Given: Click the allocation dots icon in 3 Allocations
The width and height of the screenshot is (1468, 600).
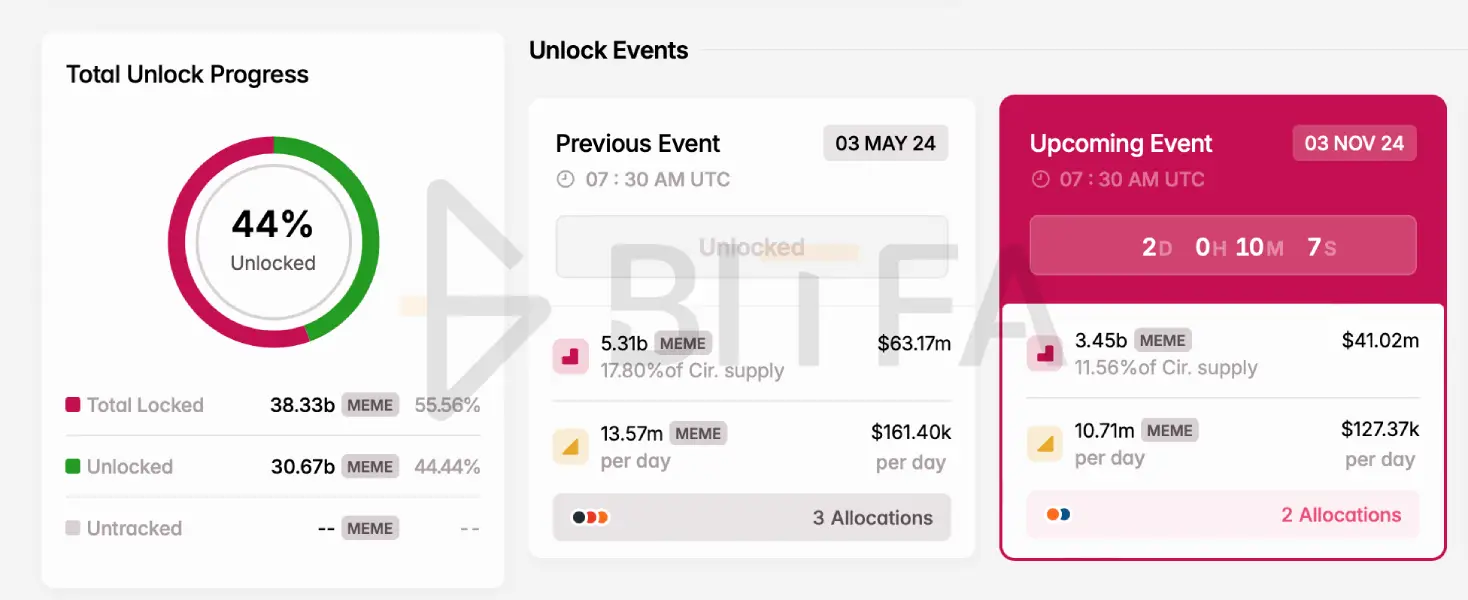Looking at the screenshot, I should tap(590, 518).
